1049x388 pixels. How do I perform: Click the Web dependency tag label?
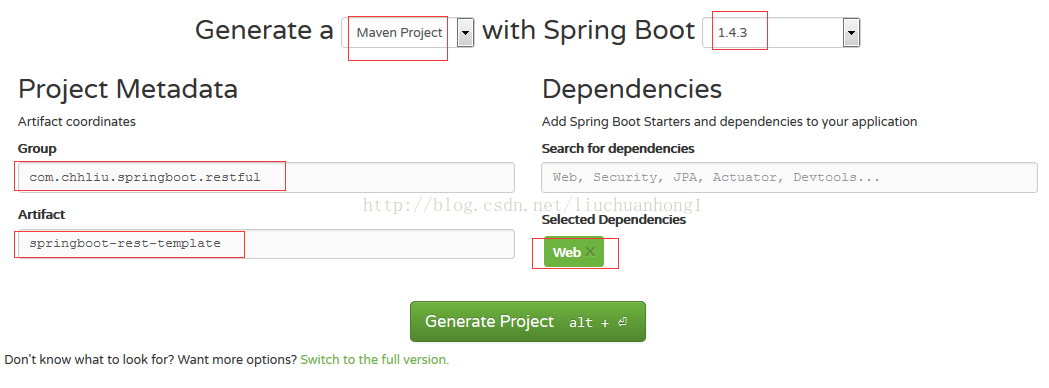coord(567,252)
